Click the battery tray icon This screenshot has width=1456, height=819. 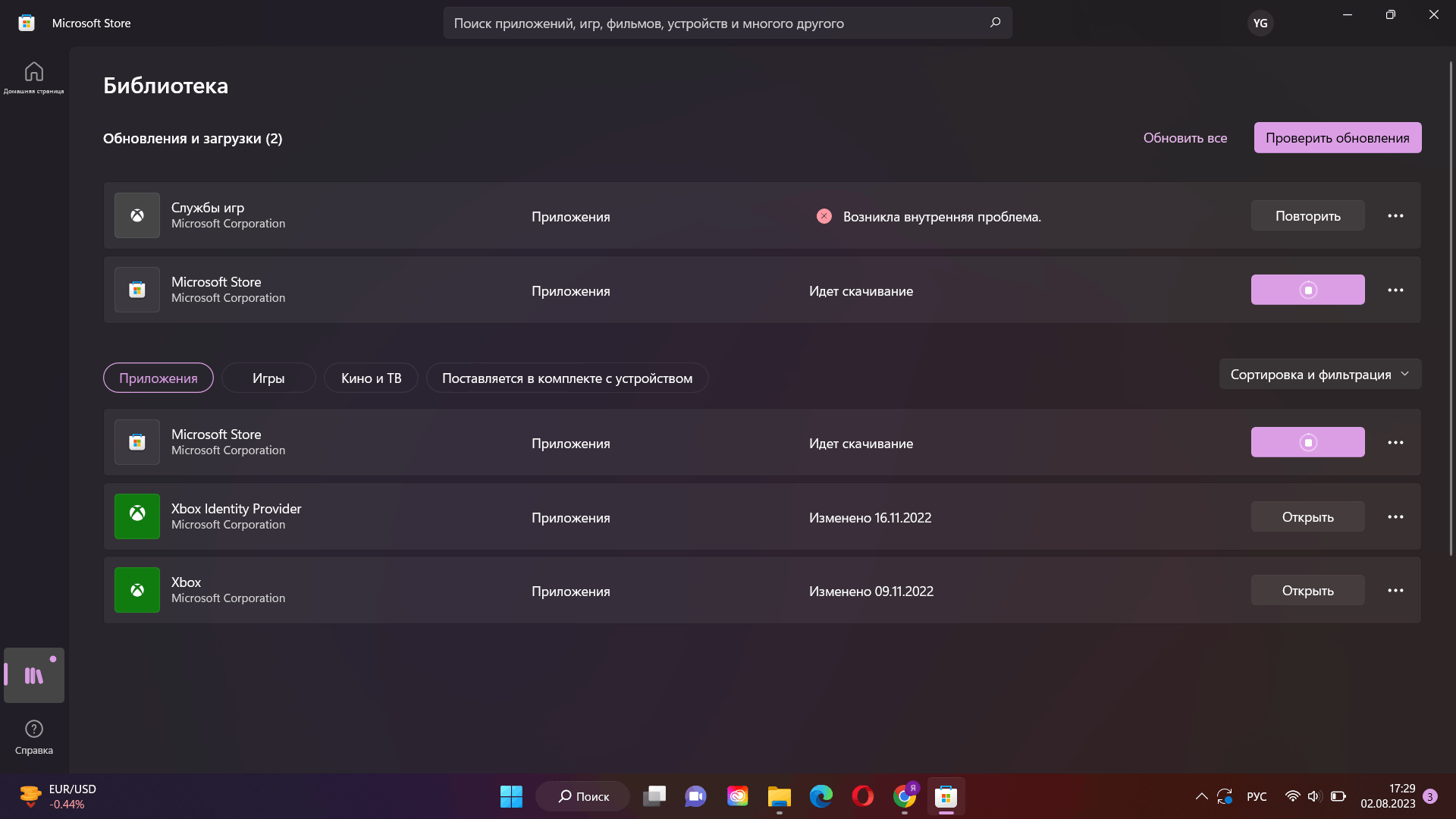(1338, 796)
